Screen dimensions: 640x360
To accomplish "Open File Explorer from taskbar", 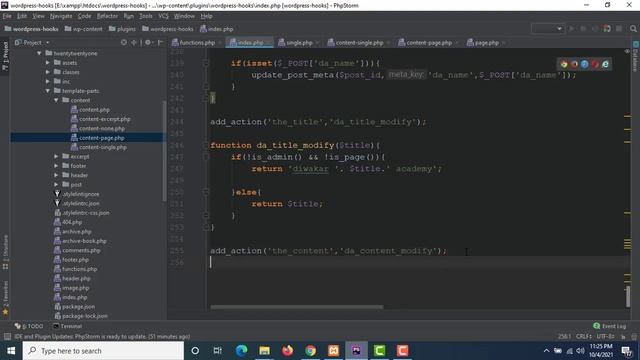I will tap(264, 351).
